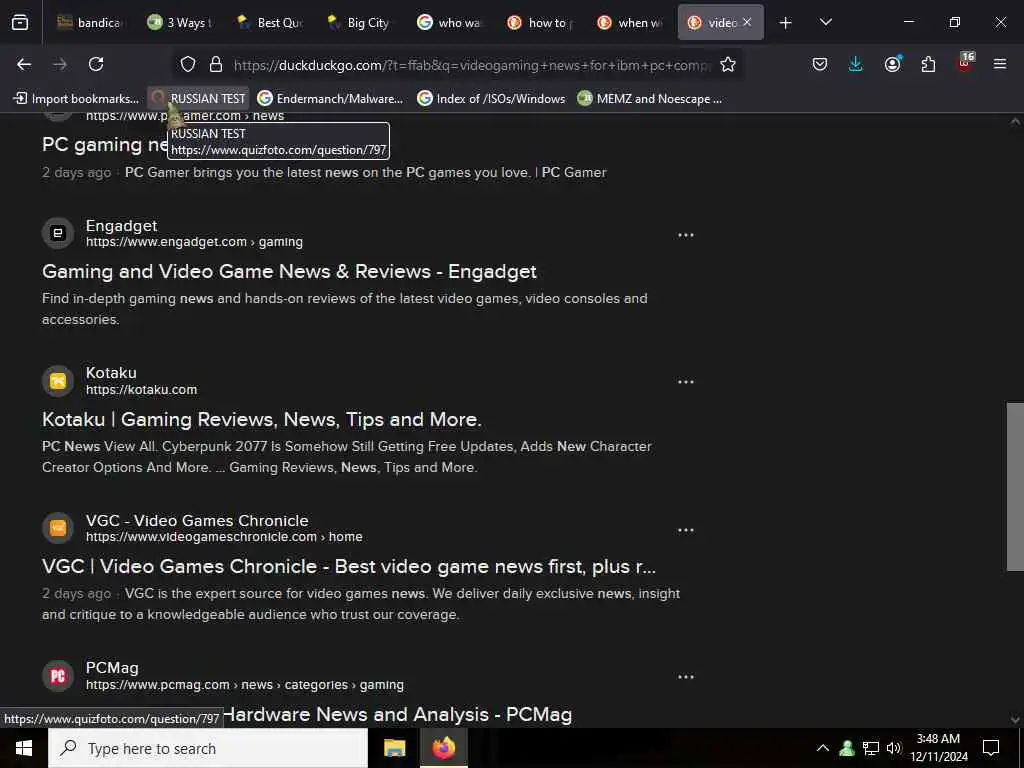Click the https://www.engadget.com › gaming URL
1024x768 pixels.
[195, 242]
